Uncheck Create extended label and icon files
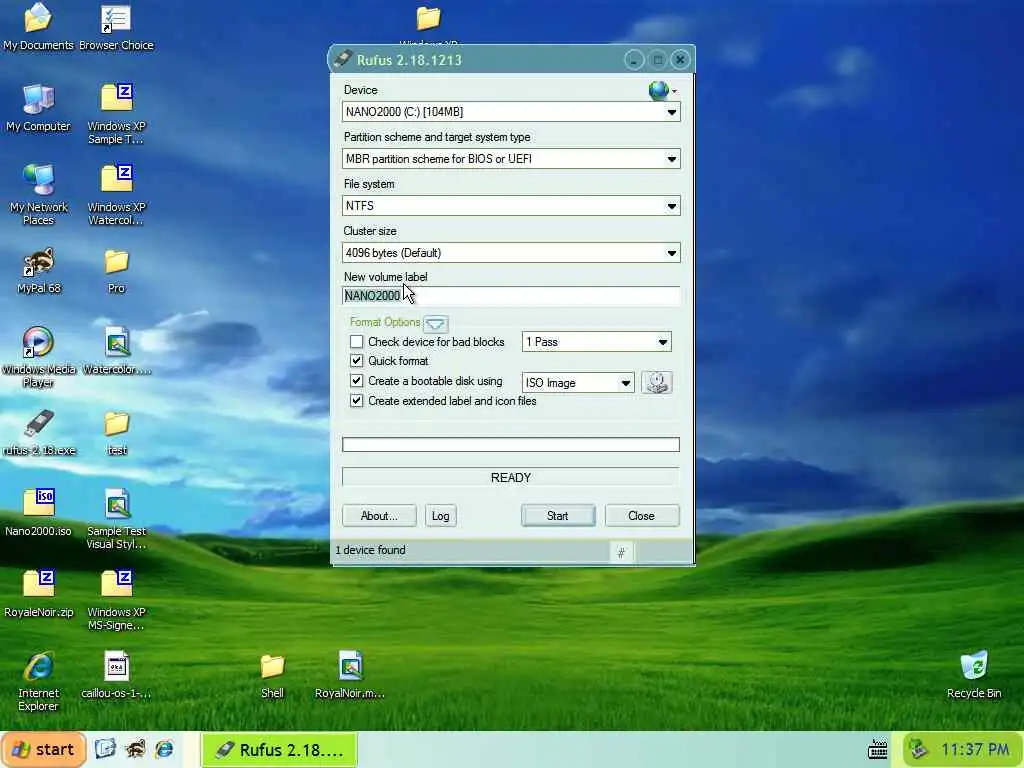 (357, 401)
